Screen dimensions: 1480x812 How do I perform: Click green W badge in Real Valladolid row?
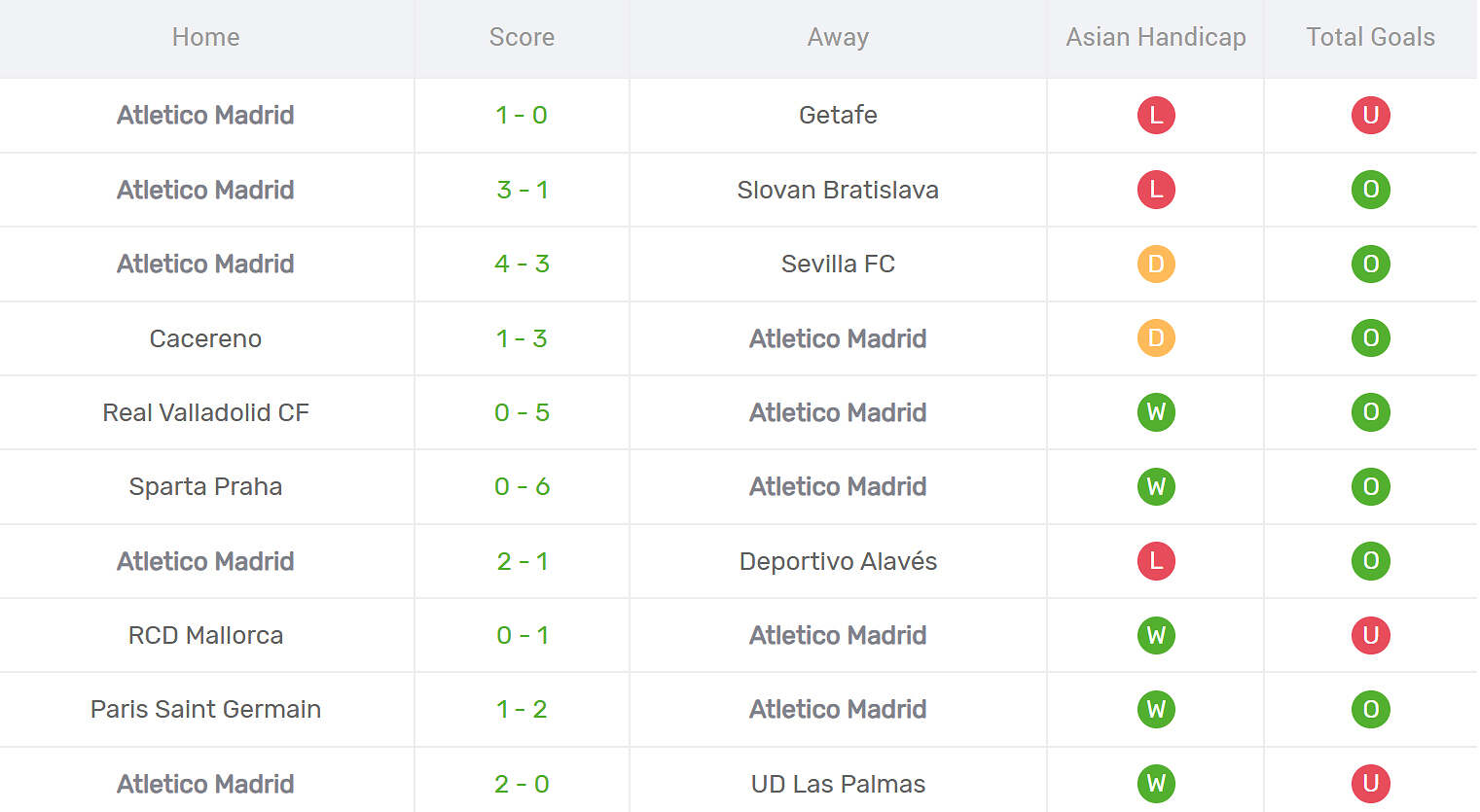pyautogui.click(x=1156, y=412)
